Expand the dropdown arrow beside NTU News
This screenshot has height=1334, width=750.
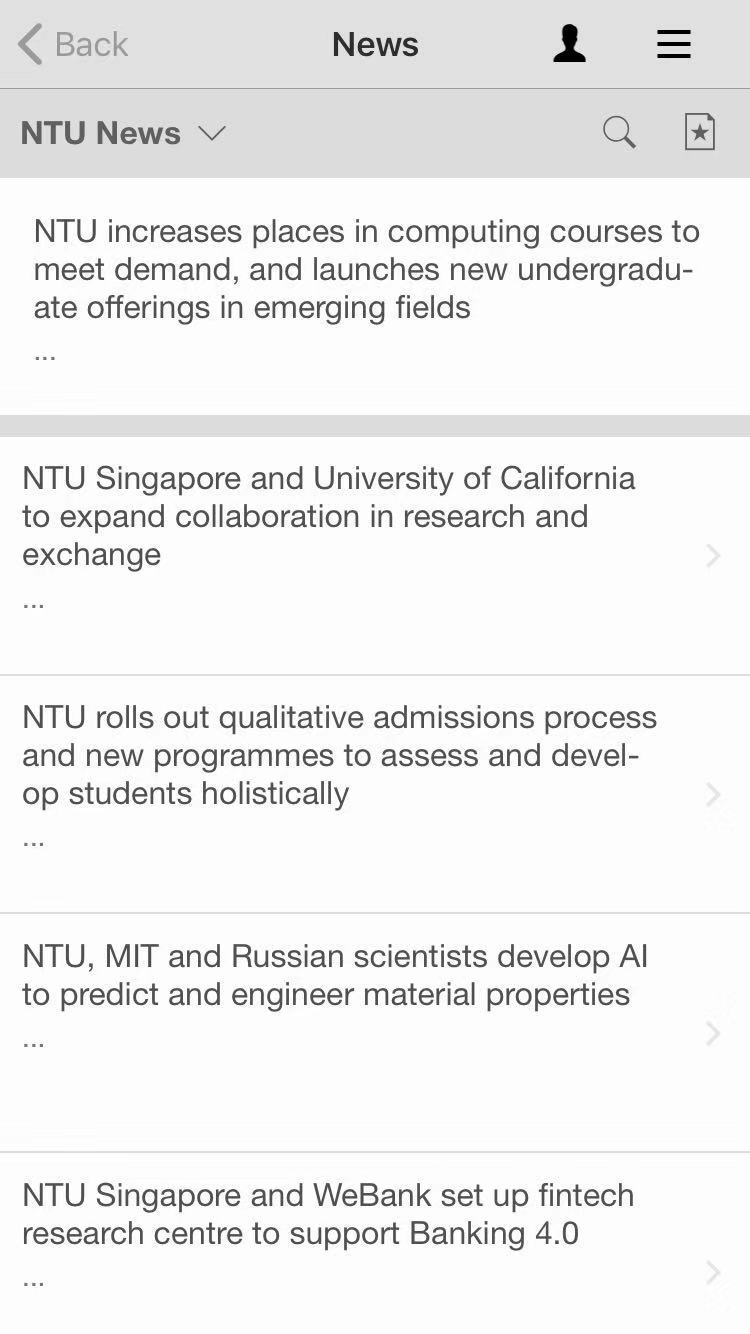212,133
